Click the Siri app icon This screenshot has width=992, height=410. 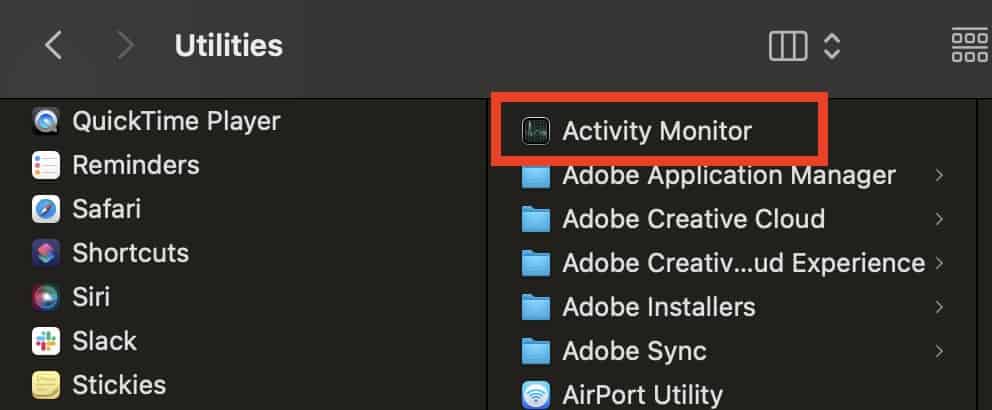(46, 297)
